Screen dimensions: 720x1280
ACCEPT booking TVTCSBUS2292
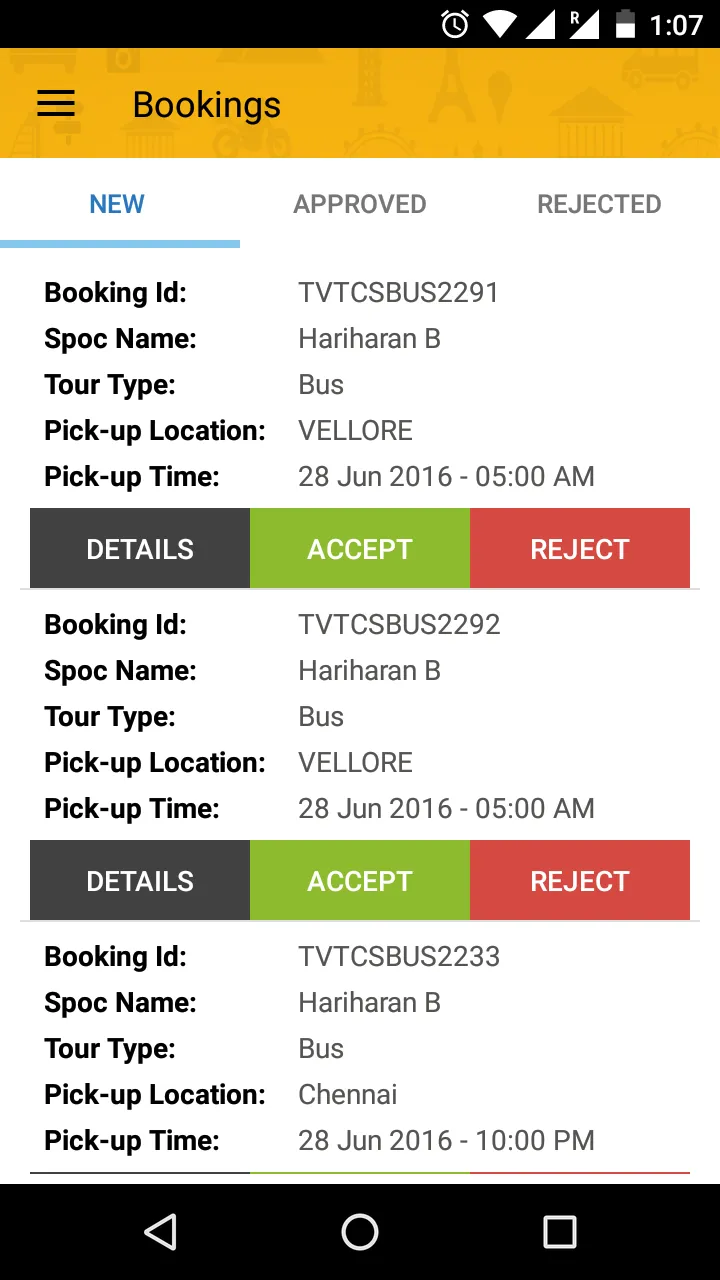360,880
